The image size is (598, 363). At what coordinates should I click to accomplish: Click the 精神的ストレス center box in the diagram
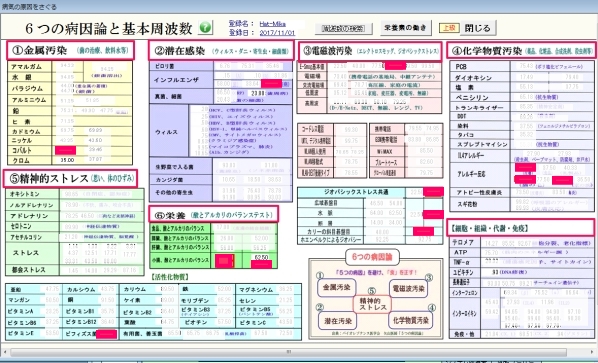[372, 304]
